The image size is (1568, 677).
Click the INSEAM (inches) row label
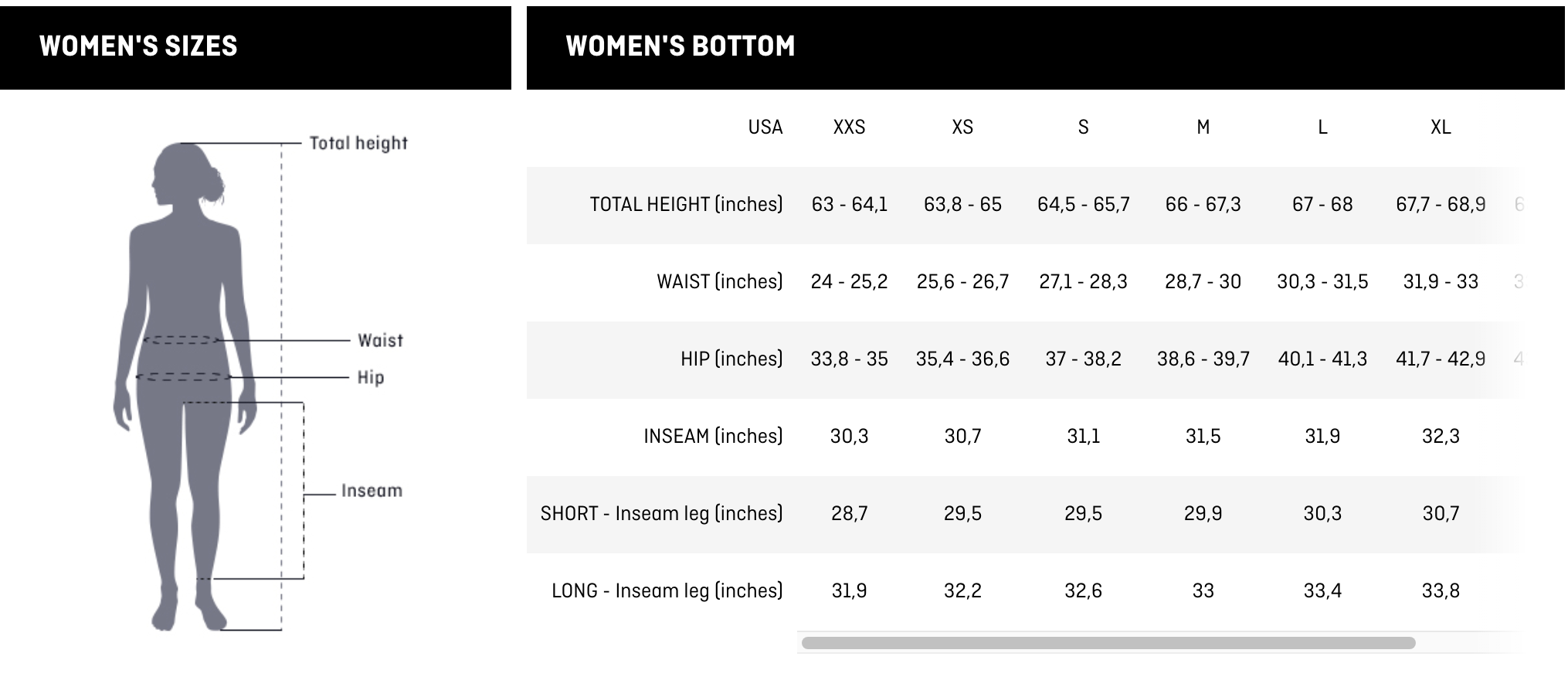coord(713,437)
